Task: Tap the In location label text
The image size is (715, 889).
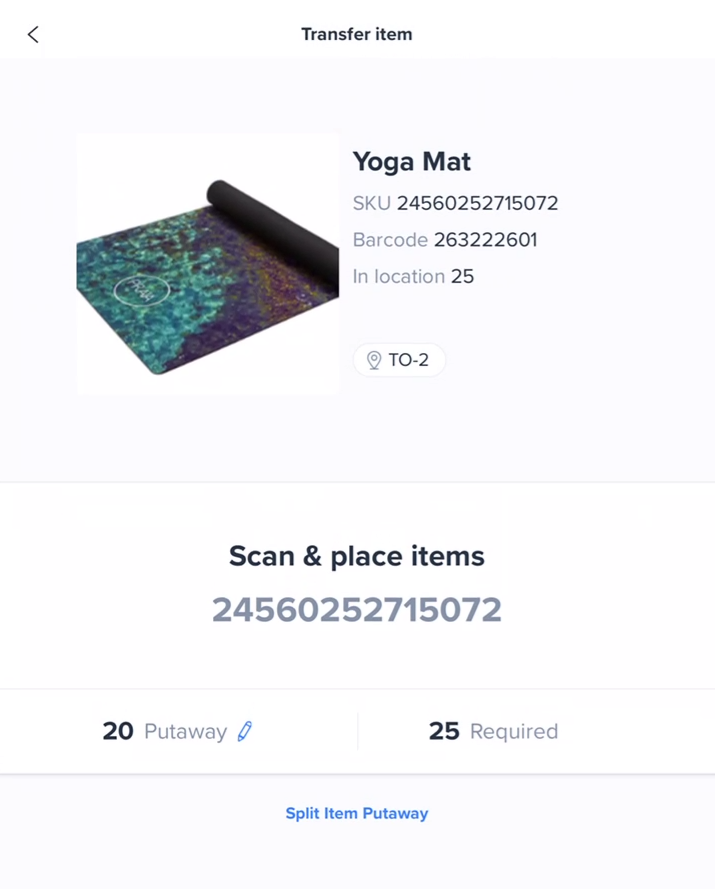Action: point(399,276)
